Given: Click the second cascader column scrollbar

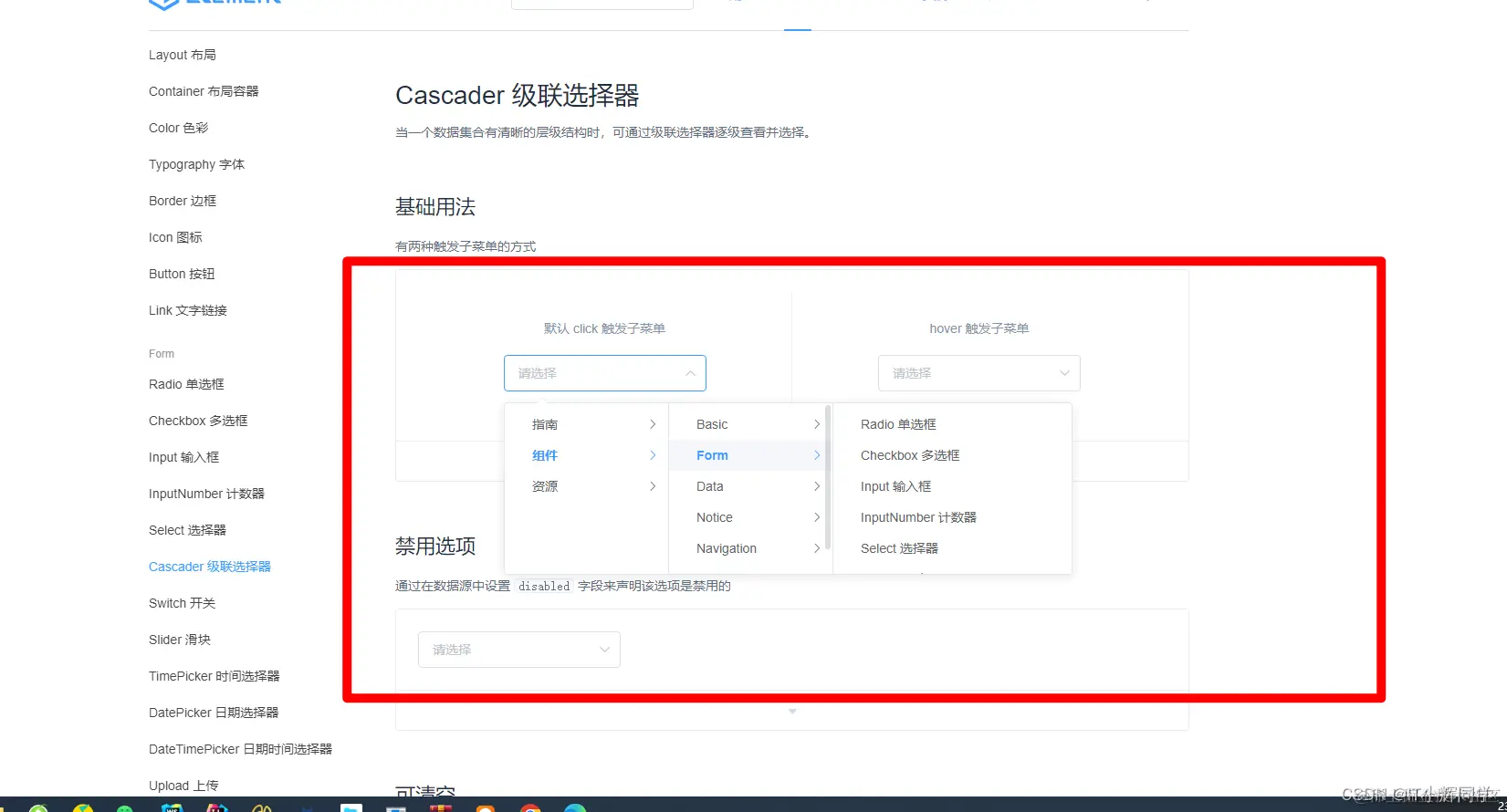Looking at the screenshot, I should pyautogui.click(x=828, y=478).
